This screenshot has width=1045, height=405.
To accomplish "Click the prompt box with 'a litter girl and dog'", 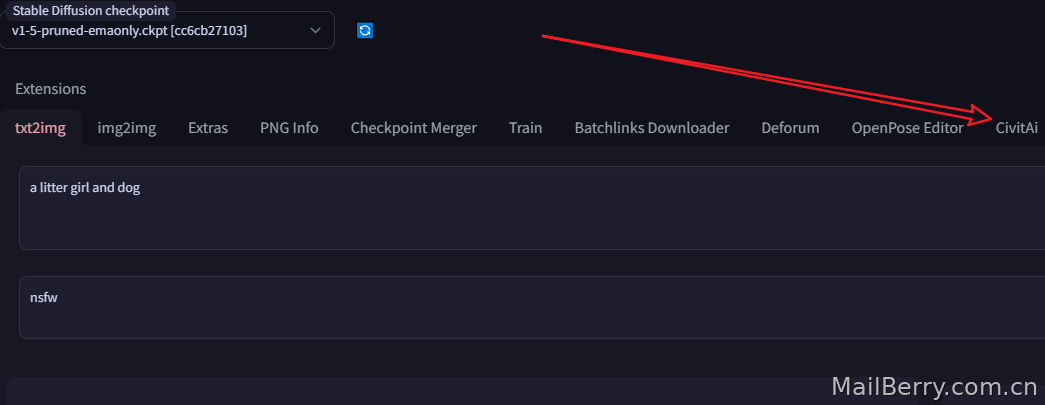I will (x=532, y=208).
